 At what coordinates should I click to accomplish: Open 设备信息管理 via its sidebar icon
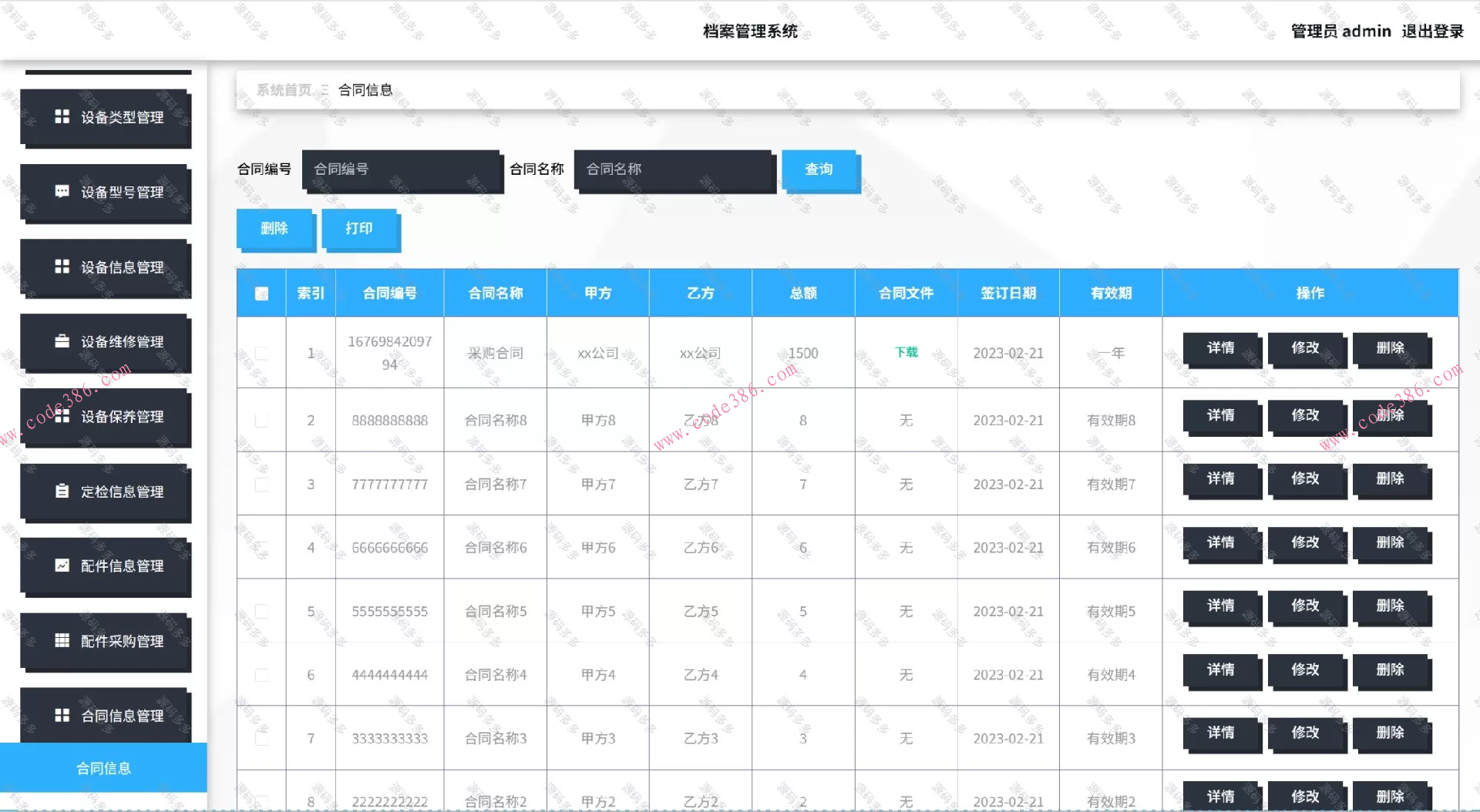click(x=63, y=267)
